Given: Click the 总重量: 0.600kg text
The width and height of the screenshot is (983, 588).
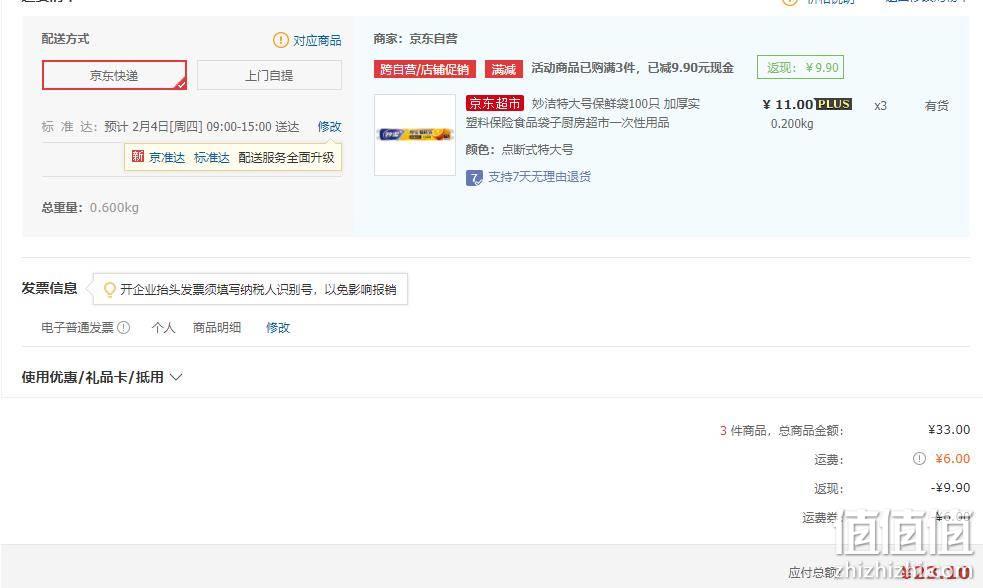Looking at the screenshot, I should click(90, 207).
